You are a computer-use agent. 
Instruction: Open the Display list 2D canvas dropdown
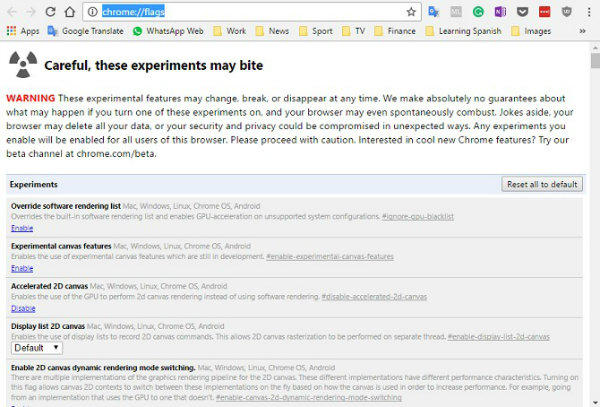pos(36,347)
